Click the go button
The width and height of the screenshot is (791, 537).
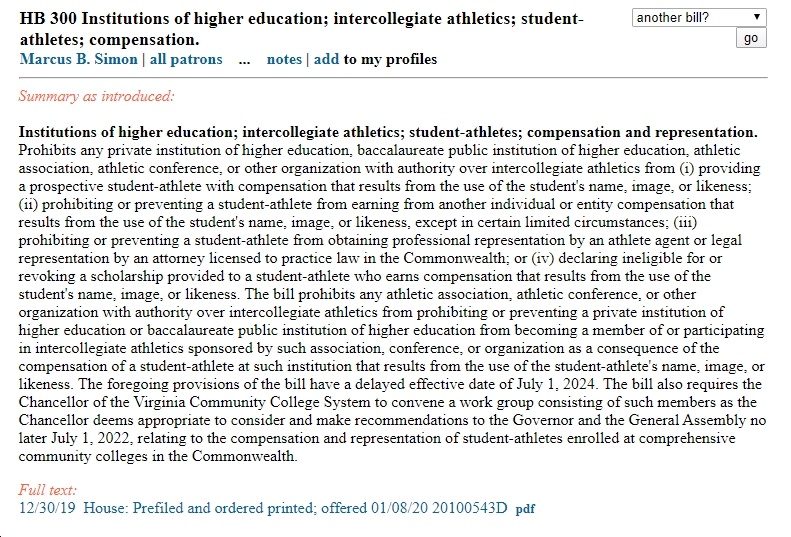[751, 38]
